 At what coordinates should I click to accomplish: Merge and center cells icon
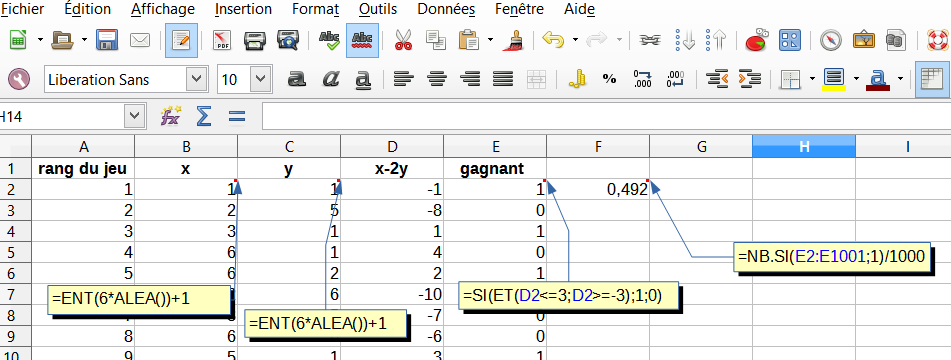coord(536,79)
